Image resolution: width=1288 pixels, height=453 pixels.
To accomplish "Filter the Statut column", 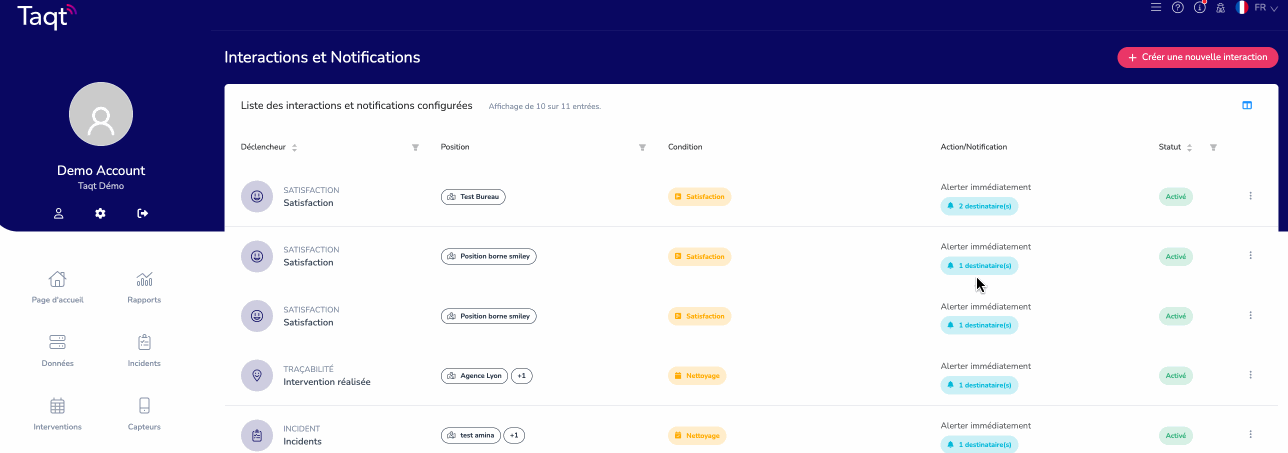I will point(1213,148).
